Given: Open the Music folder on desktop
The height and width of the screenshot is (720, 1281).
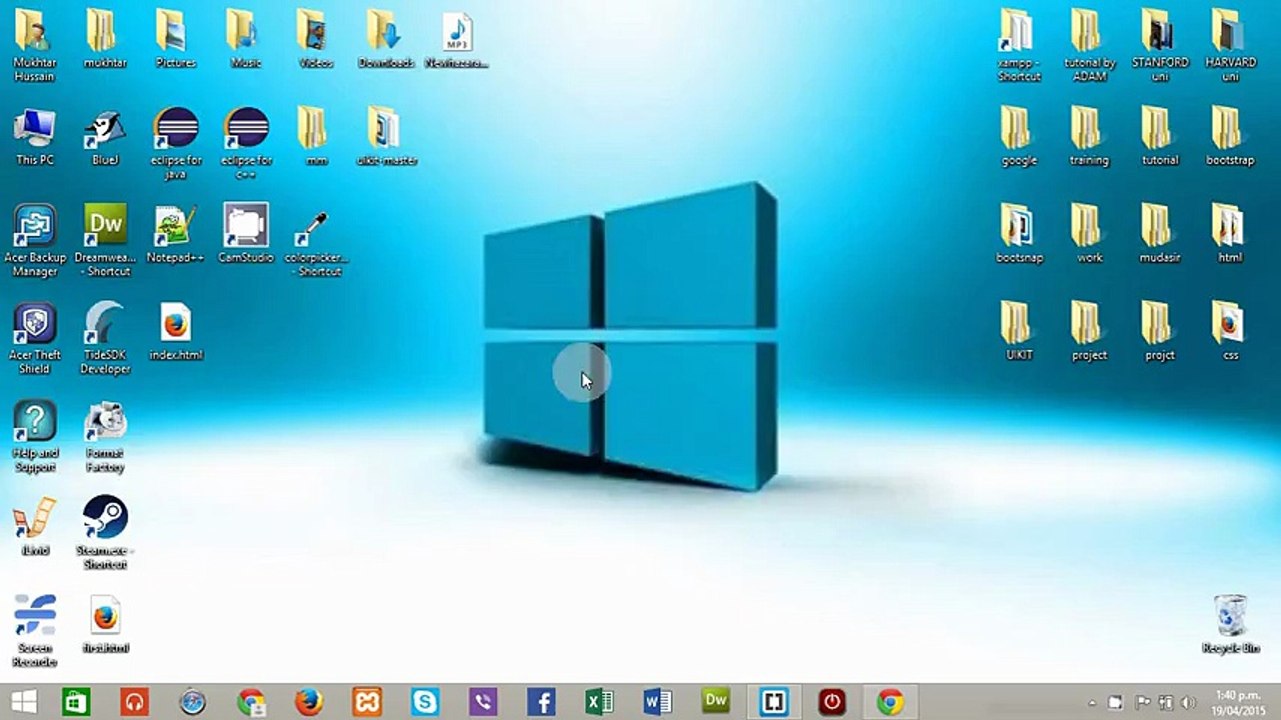Looking at the screenshot, I should tap(245, 39).
